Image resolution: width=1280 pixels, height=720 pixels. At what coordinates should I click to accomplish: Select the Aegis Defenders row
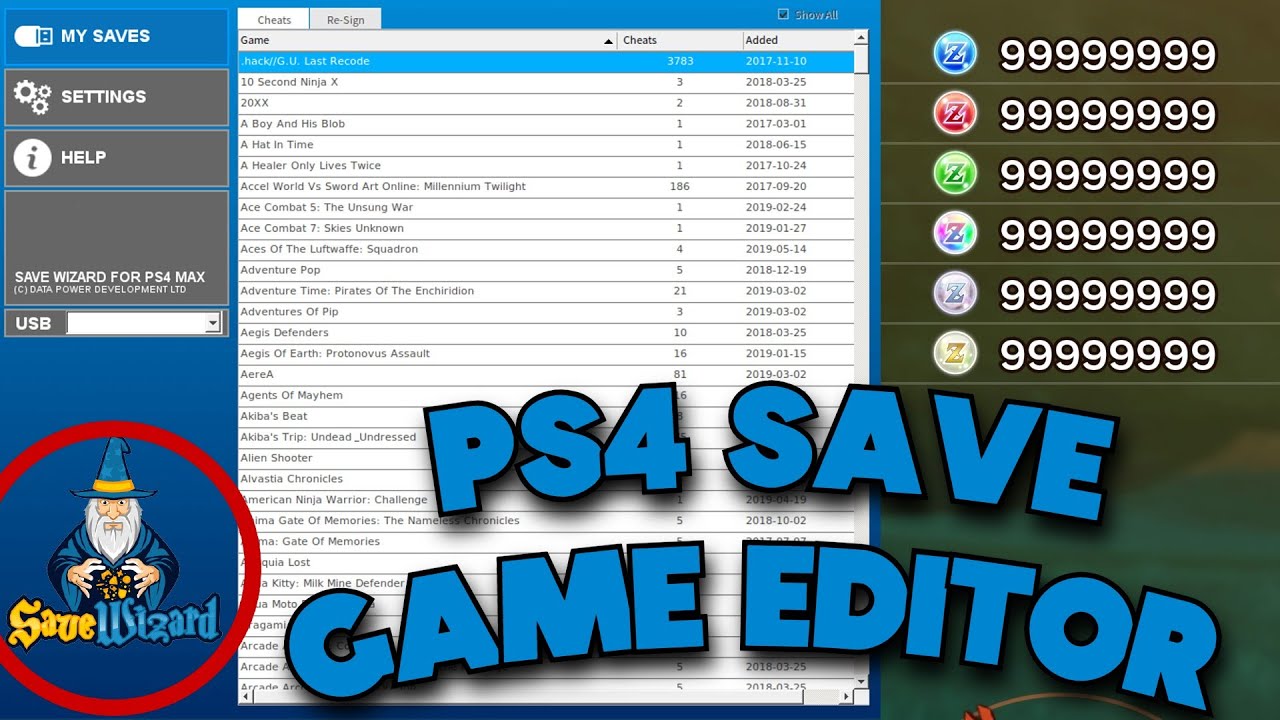coord(546,333)
